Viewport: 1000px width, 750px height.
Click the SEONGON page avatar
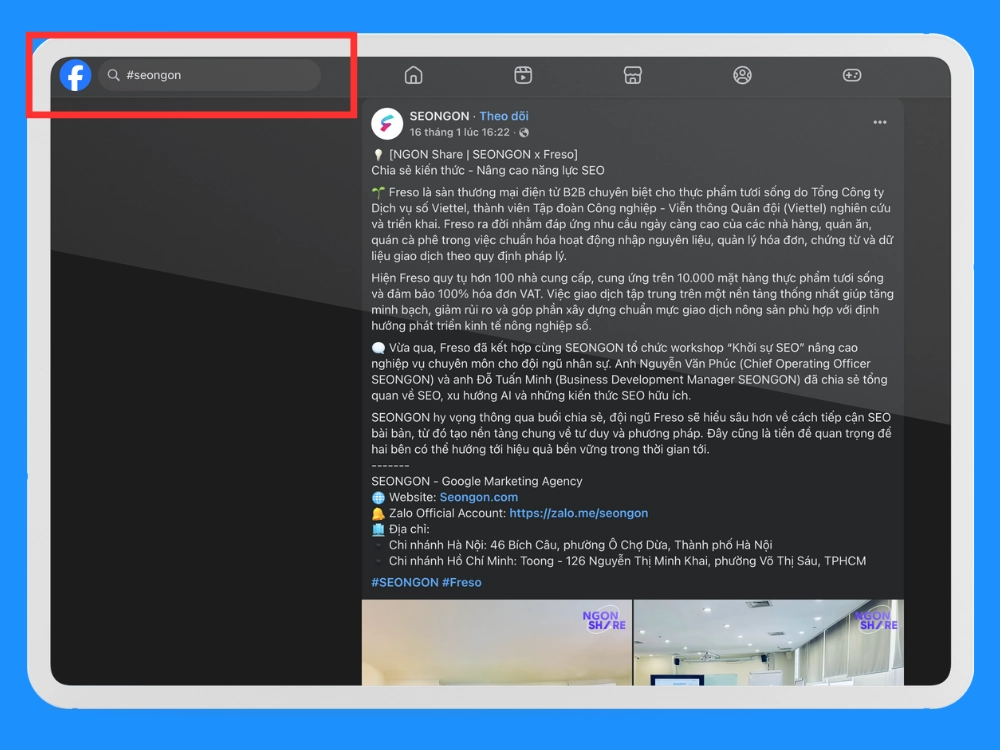point(387,124)
